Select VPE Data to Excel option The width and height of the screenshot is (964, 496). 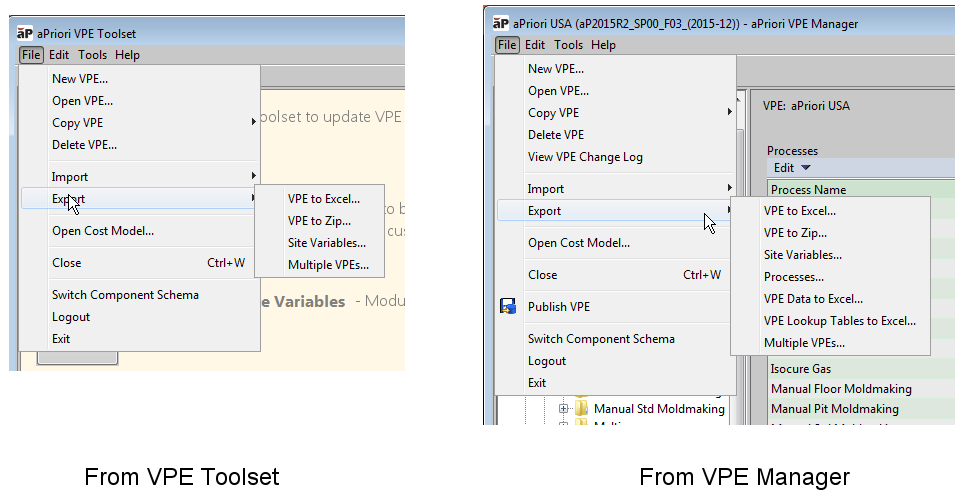click(813, 299)
